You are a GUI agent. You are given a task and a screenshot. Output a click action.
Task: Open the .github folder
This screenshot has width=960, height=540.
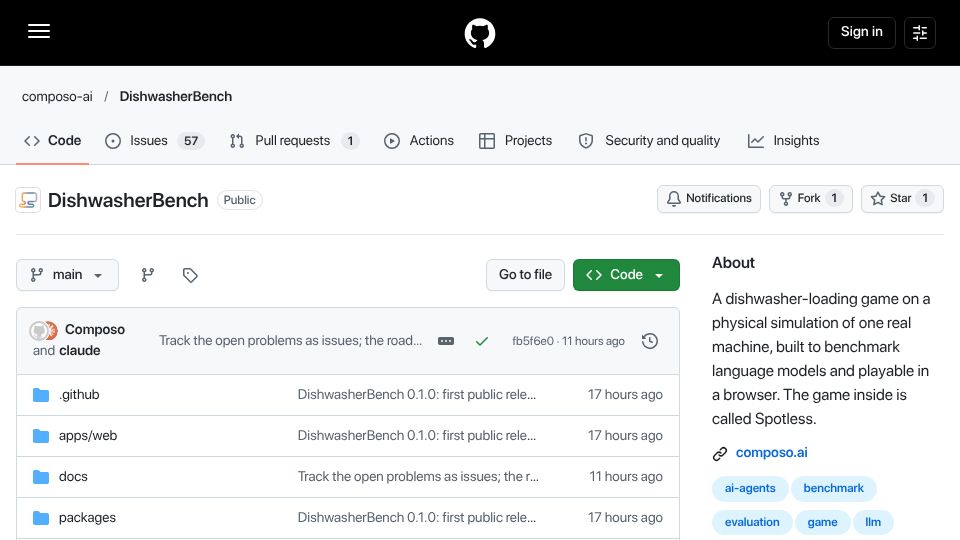point(79,395)
